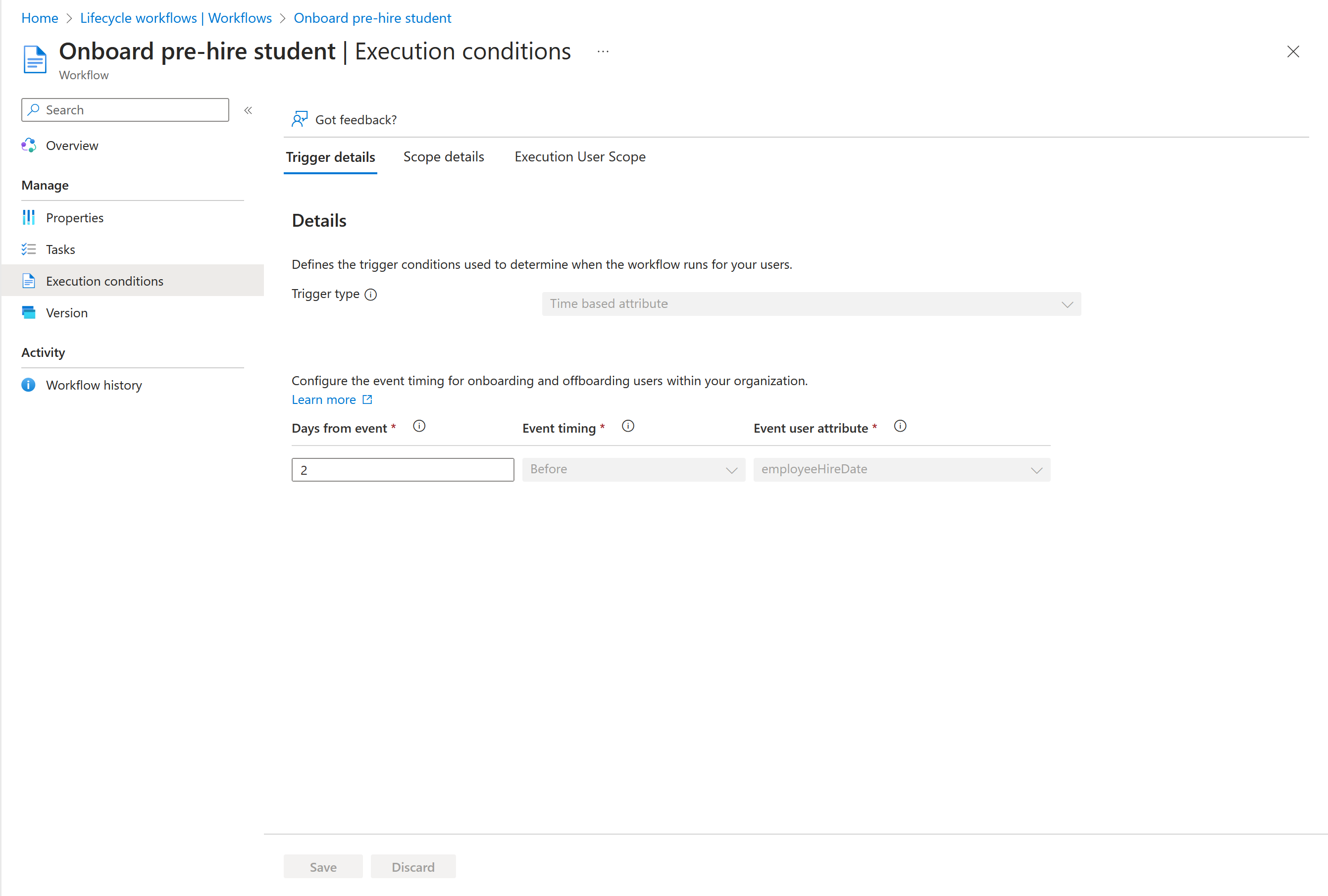Go to Lifecycle workflows breadcrumb link
This screenshot has width=1328, height=896.
click(x=176, y=18)
